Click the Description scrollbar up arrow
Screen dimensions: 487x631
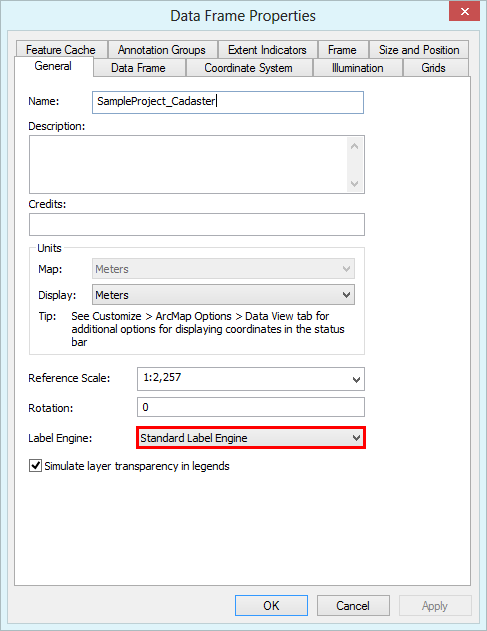click(355, 146)
